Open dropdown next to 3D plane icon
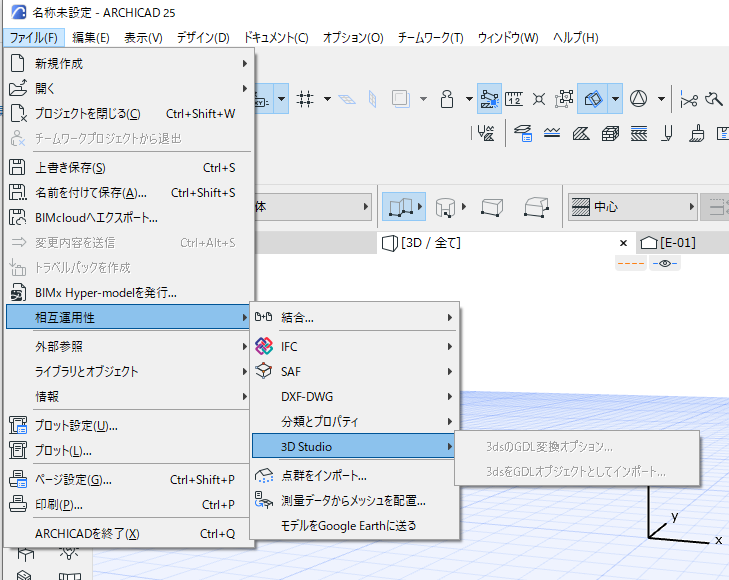 pyautogui.click(x=616, y=99)
